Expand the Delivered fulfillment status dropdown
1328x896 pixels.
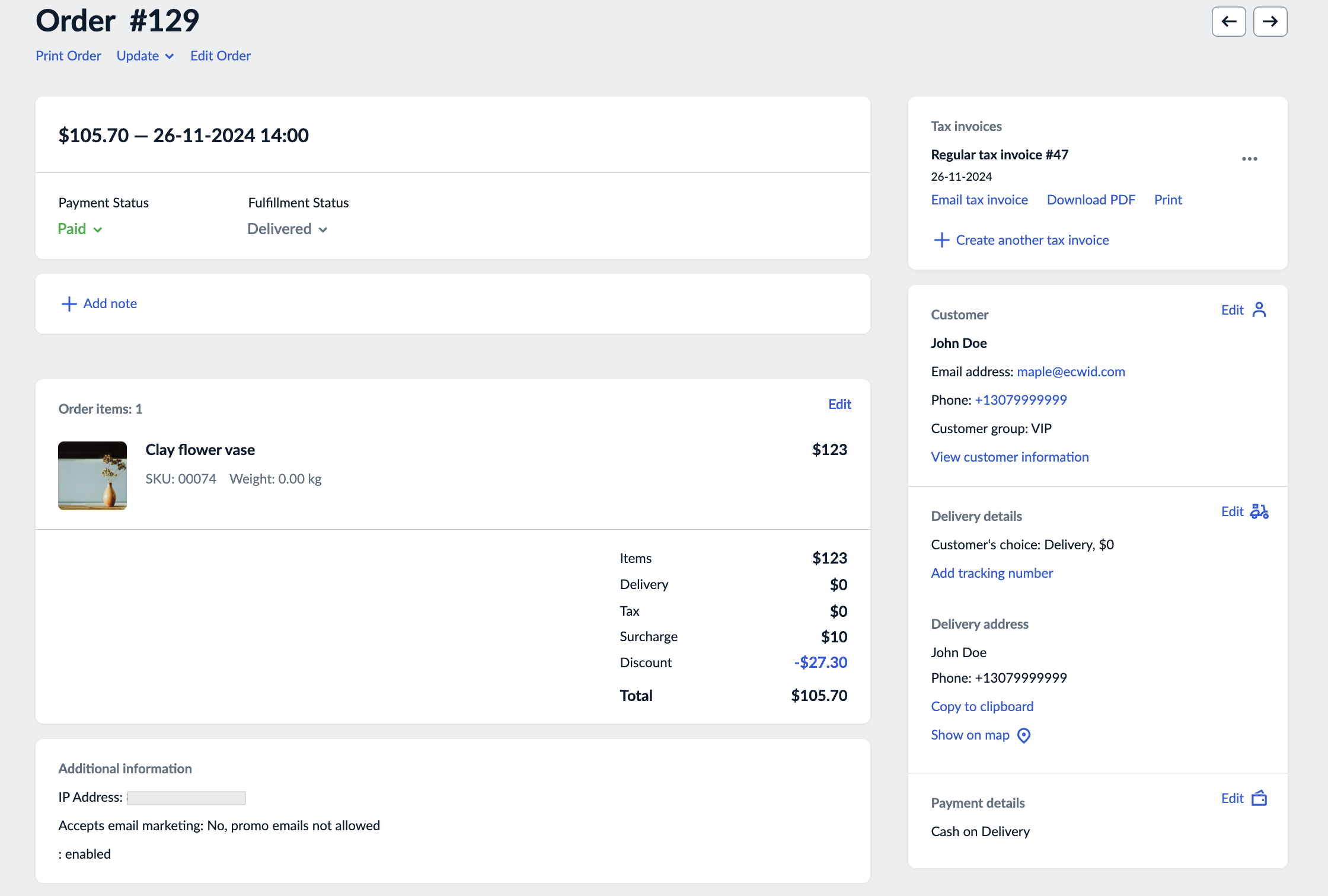click(287, 229)
